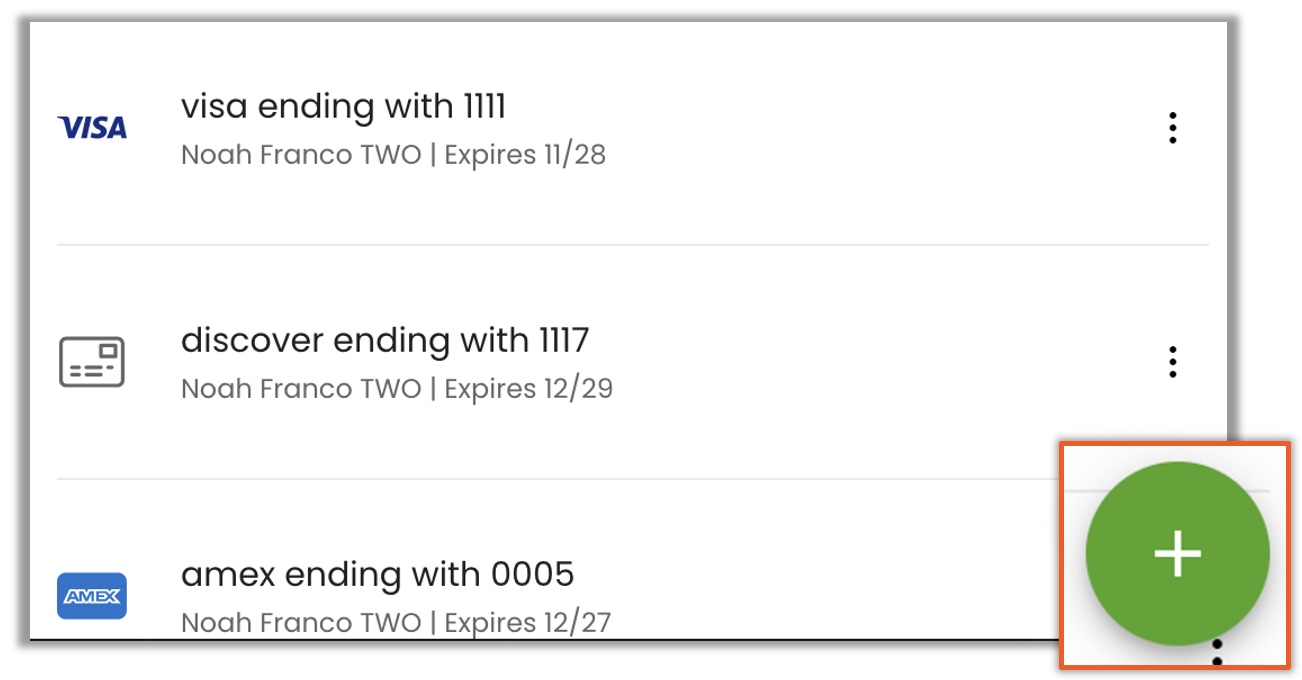Click the VISA logo icon
The width and height of the screenshot is (1302, 680).
click(92, 128)
